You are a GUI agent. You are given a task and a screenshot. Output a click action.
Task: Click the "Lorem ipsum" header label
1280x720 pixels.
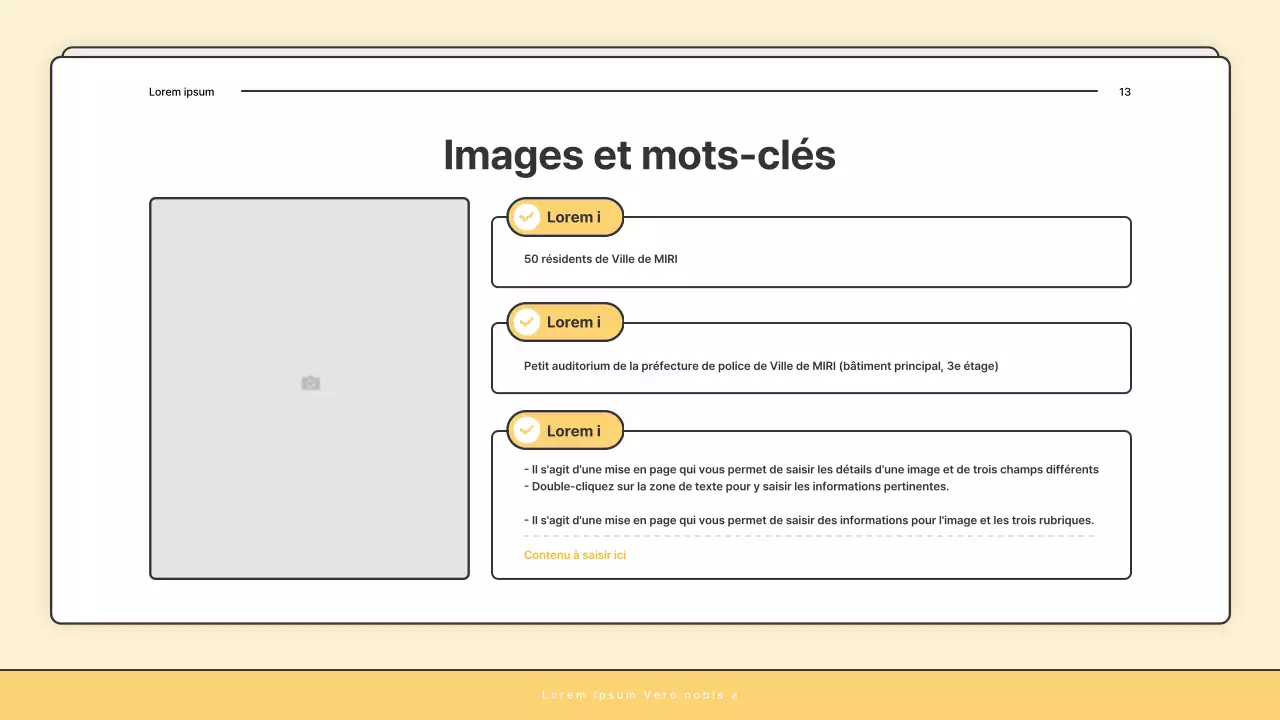coord(181,92)
